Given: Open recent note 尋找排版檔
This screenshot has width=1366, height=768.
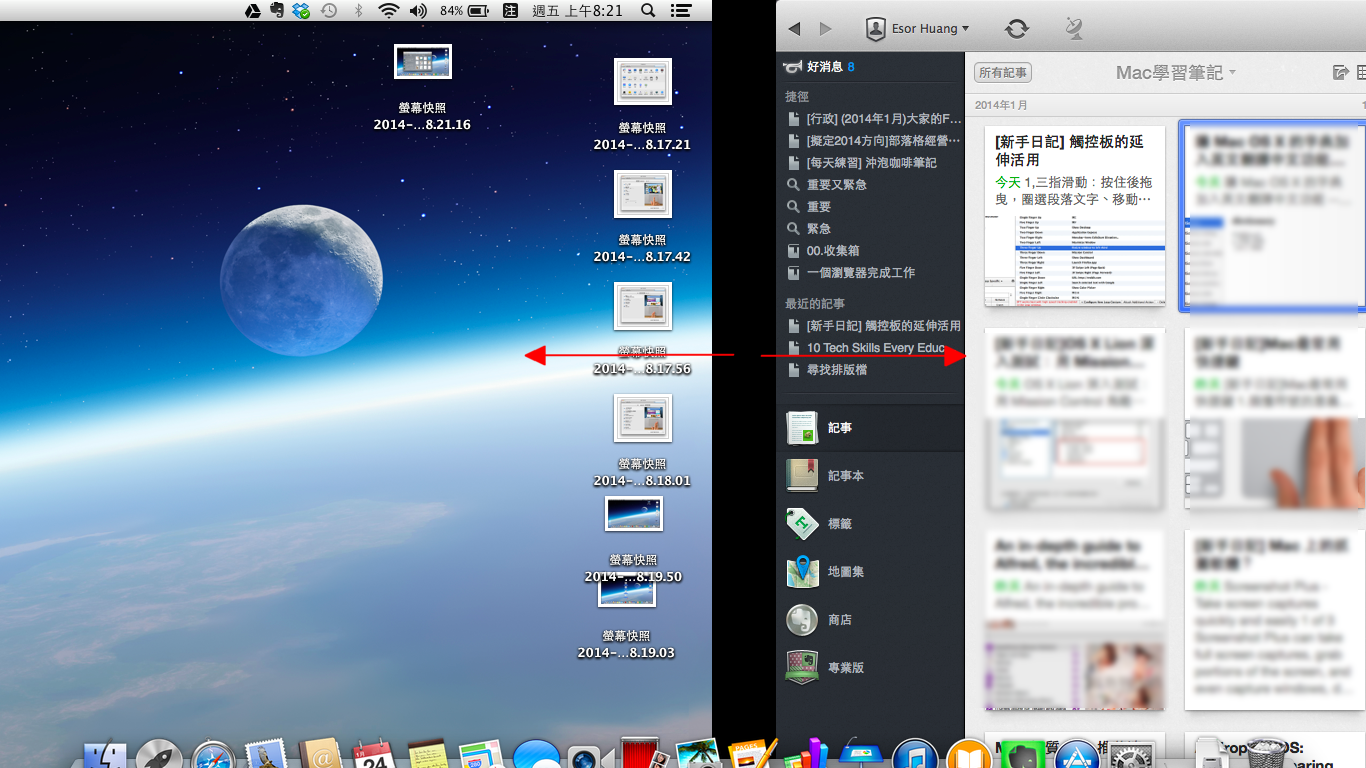Looking at the screenshot, I should pos(827,370).
